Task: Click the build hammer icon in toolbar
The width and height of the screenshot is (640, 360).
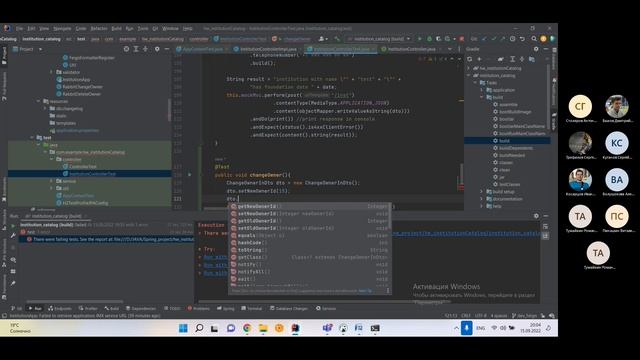Action: click(337, 39)
